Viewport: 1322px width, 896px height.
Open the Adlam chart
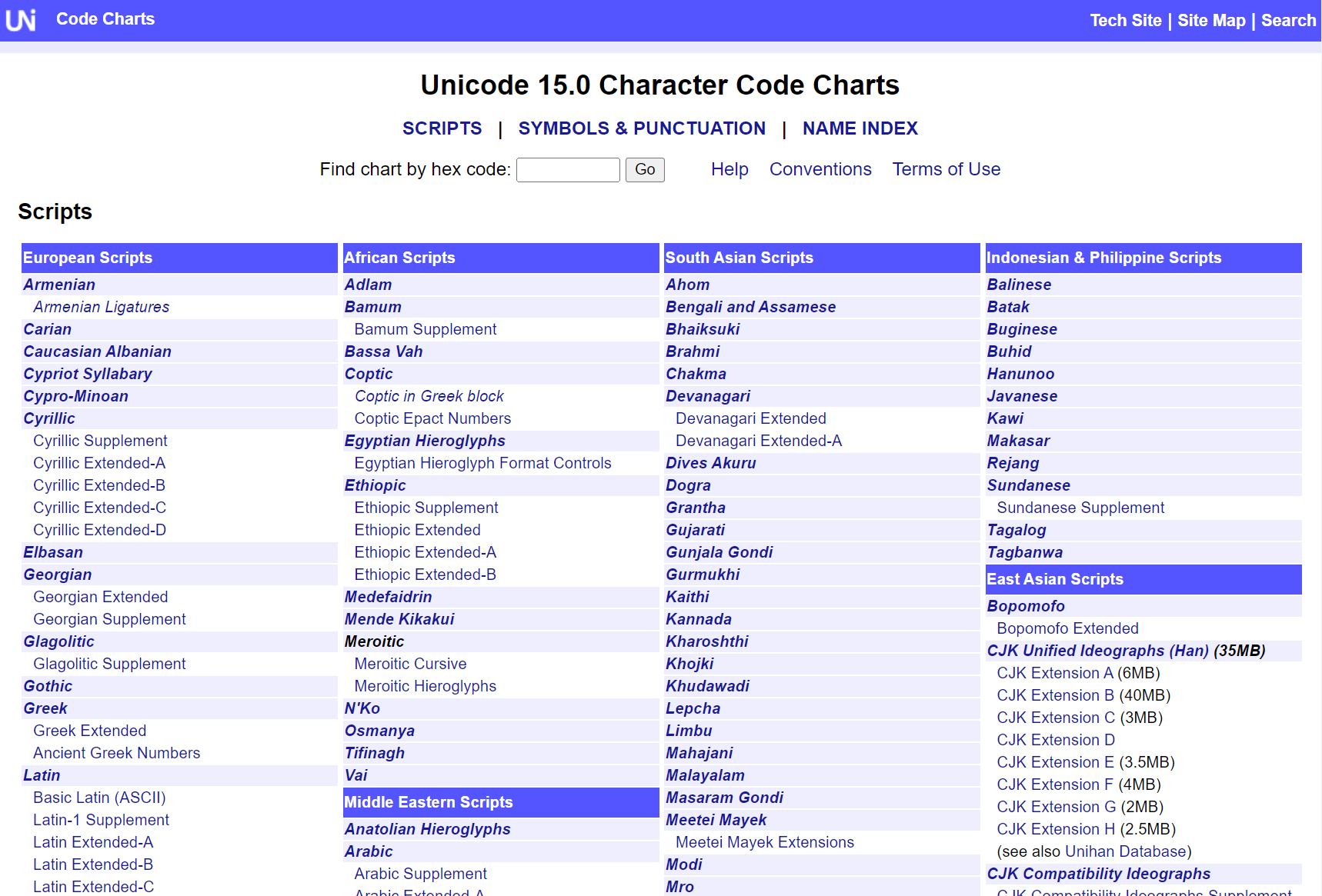(x=368, y=285)
